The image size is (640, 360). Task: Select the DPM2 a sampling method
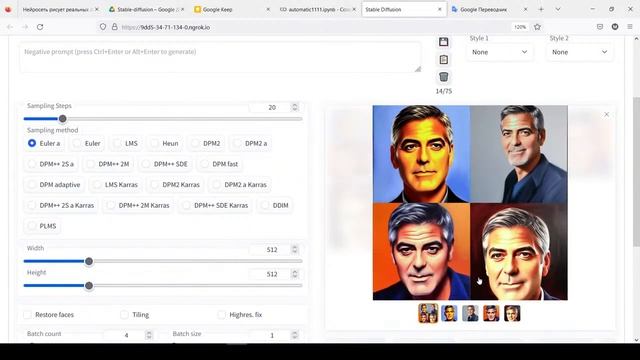pyautogui.click(x=251, y=143)
